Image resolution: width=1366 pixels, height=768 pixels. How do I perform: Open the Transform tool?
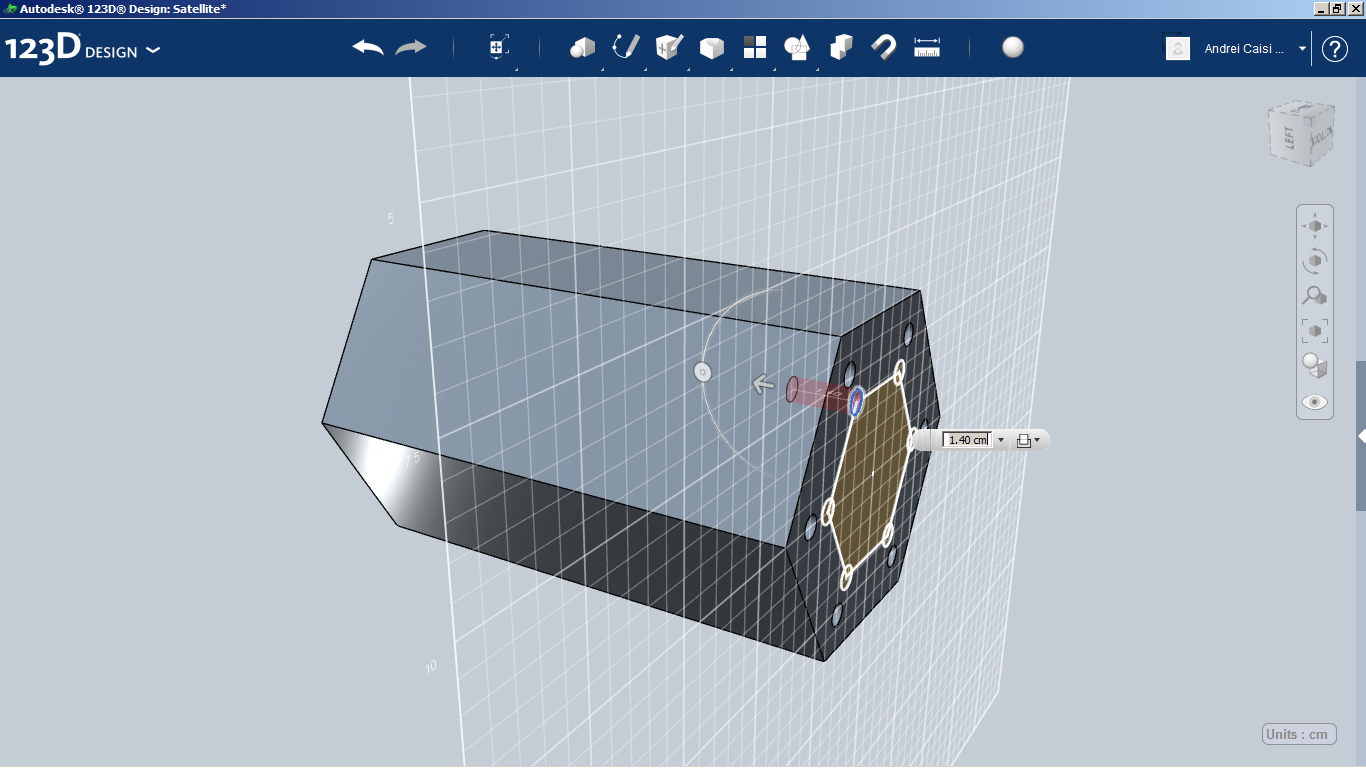point(499,47)
